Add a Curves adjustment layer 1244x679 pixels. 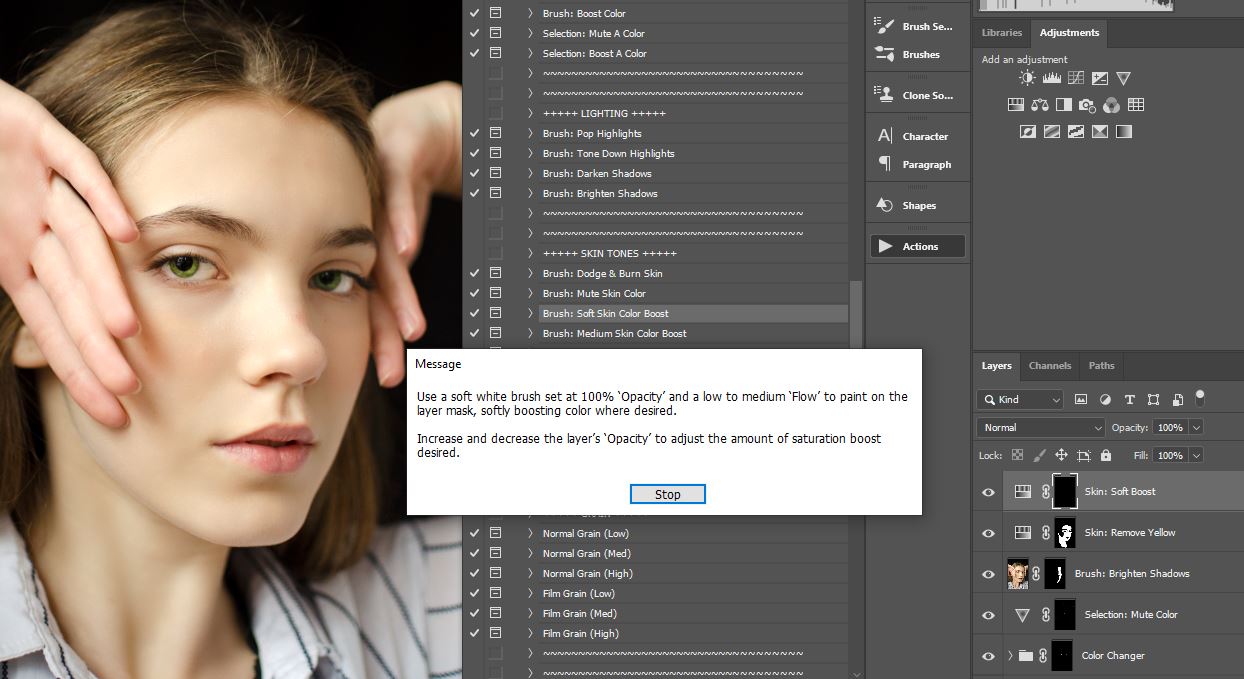pos(1075,78)
